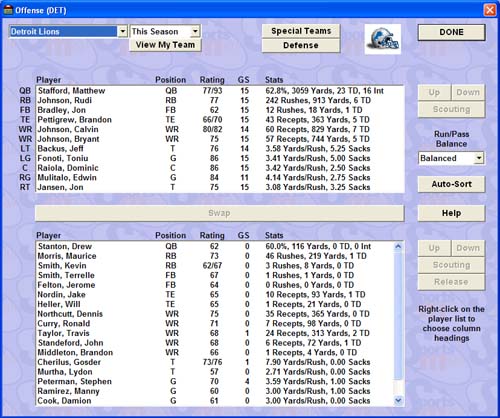This screenshot has height=418, width=500.
Task: Select starter Pettigrew, Brandon
Action: tap(220, 120)
